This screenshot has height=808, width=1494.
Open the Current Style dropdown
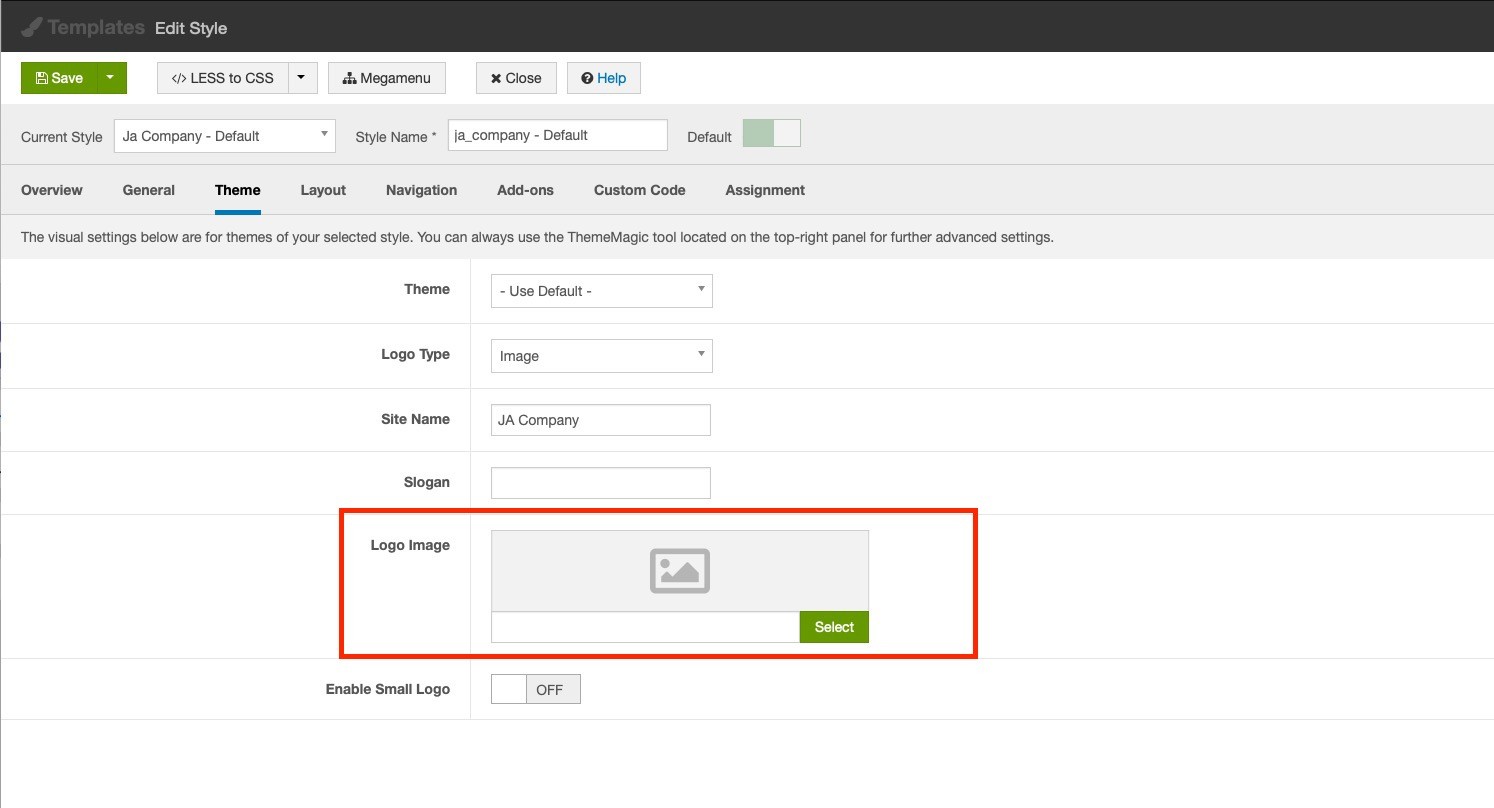point(224,136)
